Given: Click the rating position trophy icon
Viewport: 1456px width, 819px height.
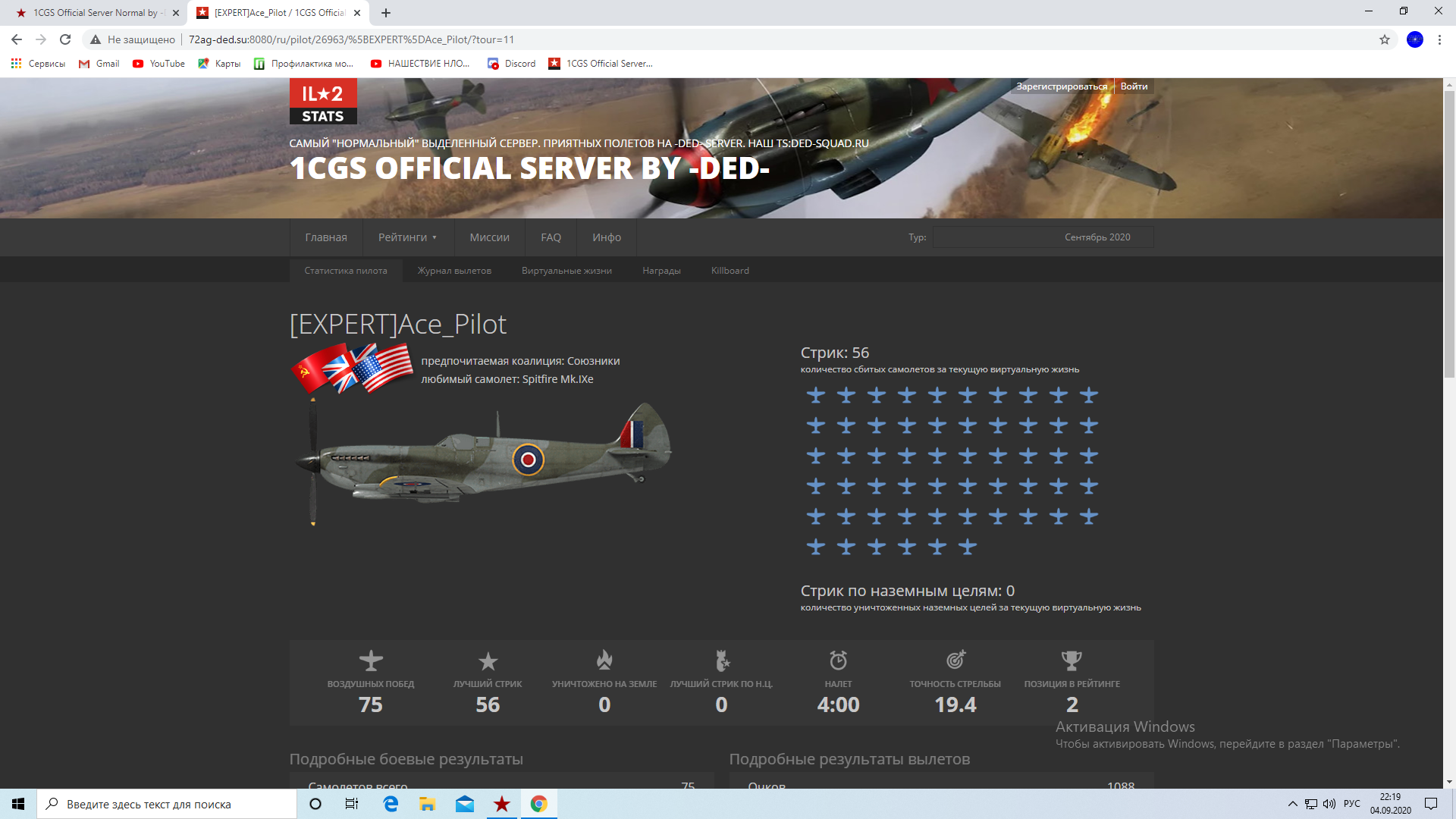Looking at the screenshot, I should pyautogui.click(x=1072, y=661).
